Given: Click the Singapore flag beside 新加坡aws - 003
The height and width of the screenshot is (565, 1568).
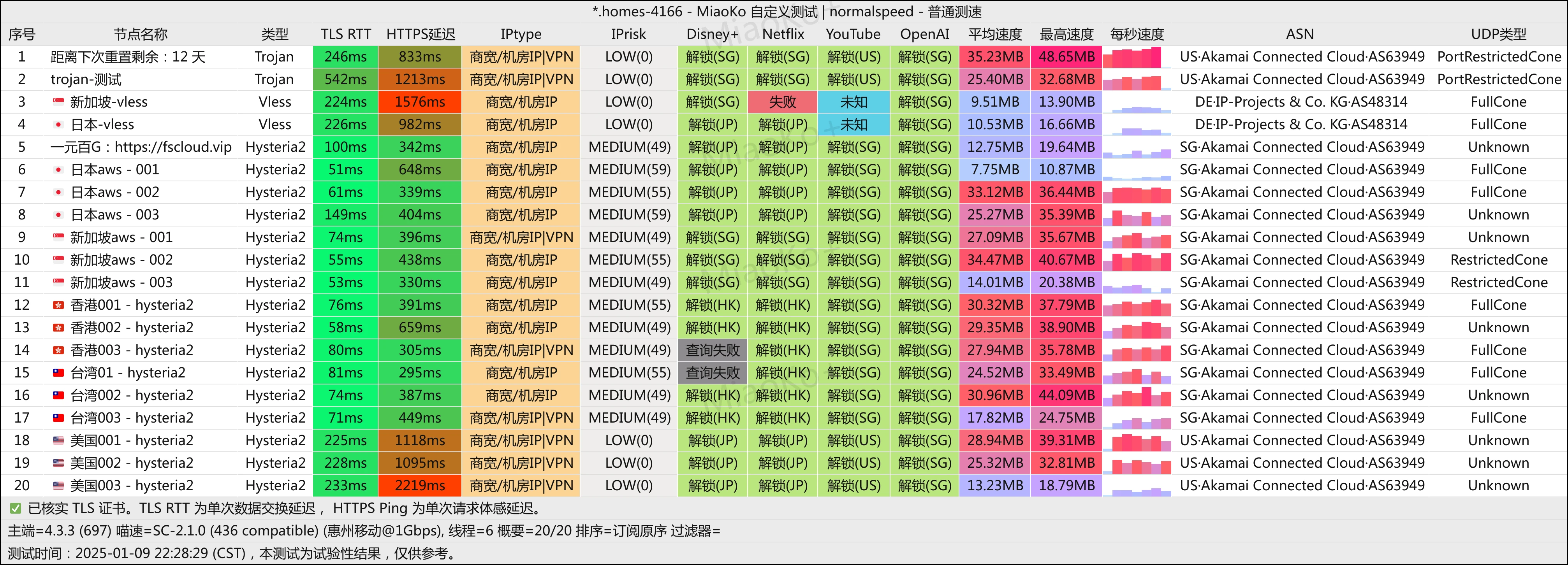Looking at the screenshot, I should coord(58,282).
